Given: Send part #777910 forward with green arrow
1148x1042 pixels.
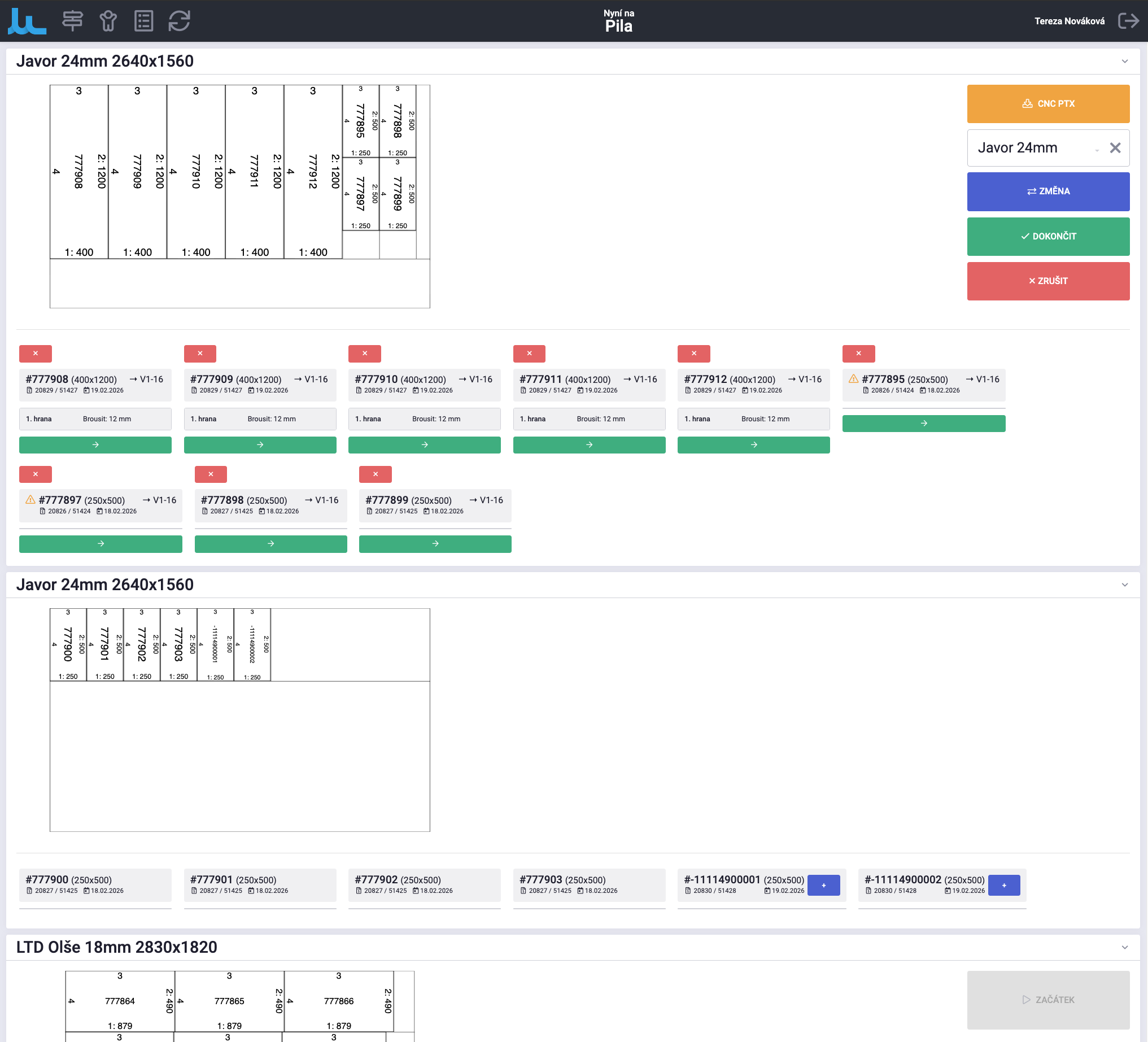Looking at the screenshot, I should pyautogui.click(x=424, y=444).
